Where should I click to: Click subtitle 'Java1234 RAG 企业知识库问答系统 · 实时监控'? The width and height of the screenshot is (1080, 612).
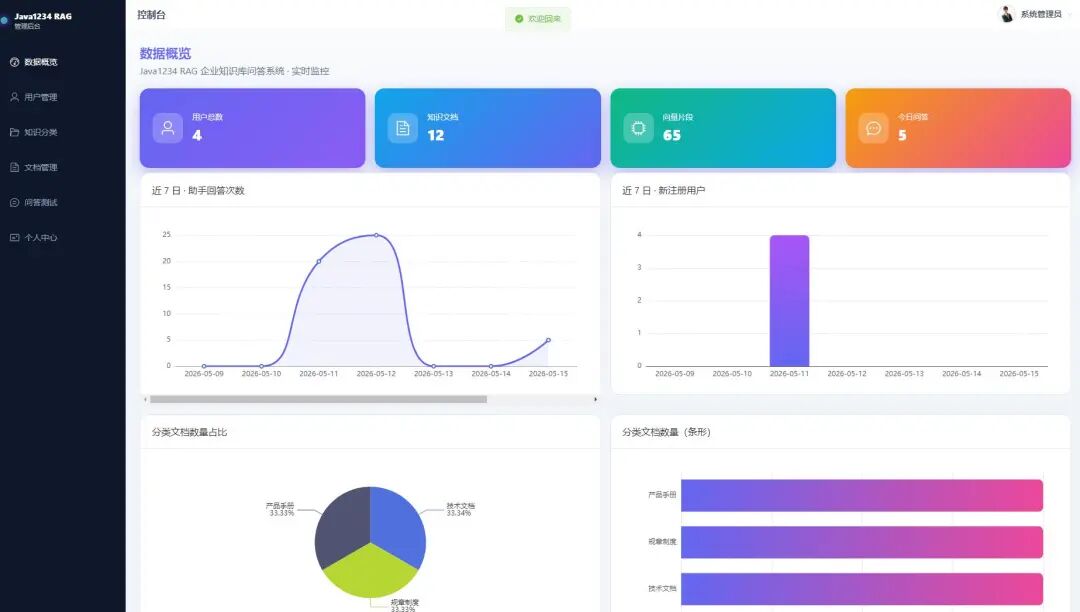[x=235, y=71]
